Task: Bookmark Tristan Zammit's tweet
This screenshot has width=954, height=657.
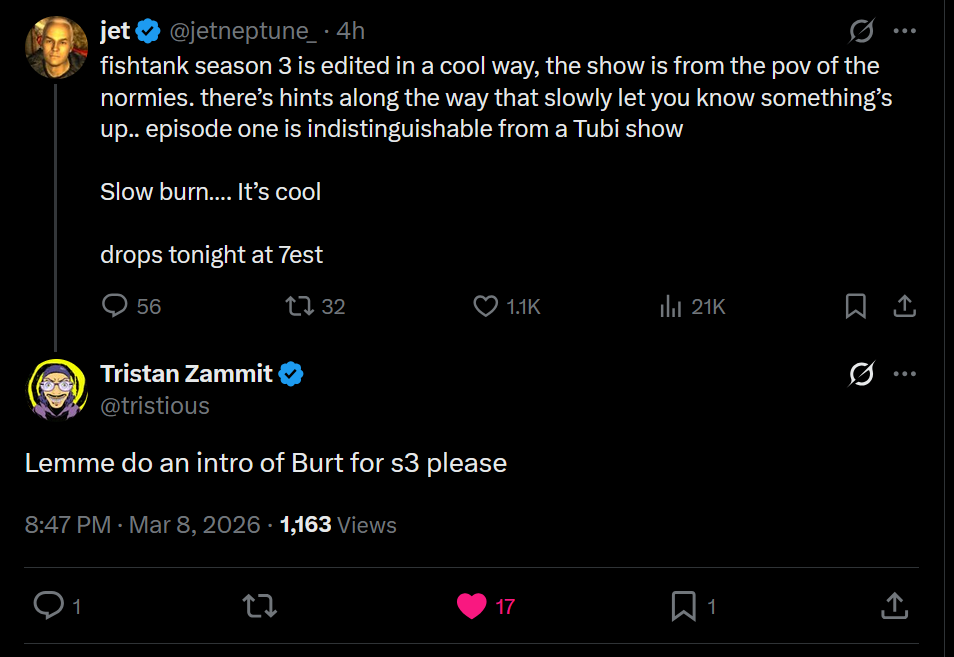Action: (683, 605)
